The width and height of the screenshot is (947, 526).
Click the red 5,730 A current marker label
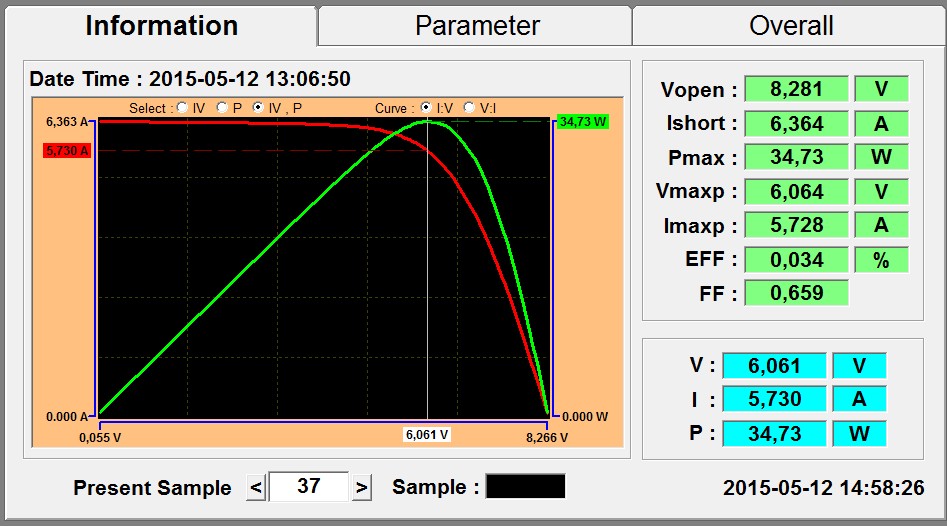[x=67, y=151]
